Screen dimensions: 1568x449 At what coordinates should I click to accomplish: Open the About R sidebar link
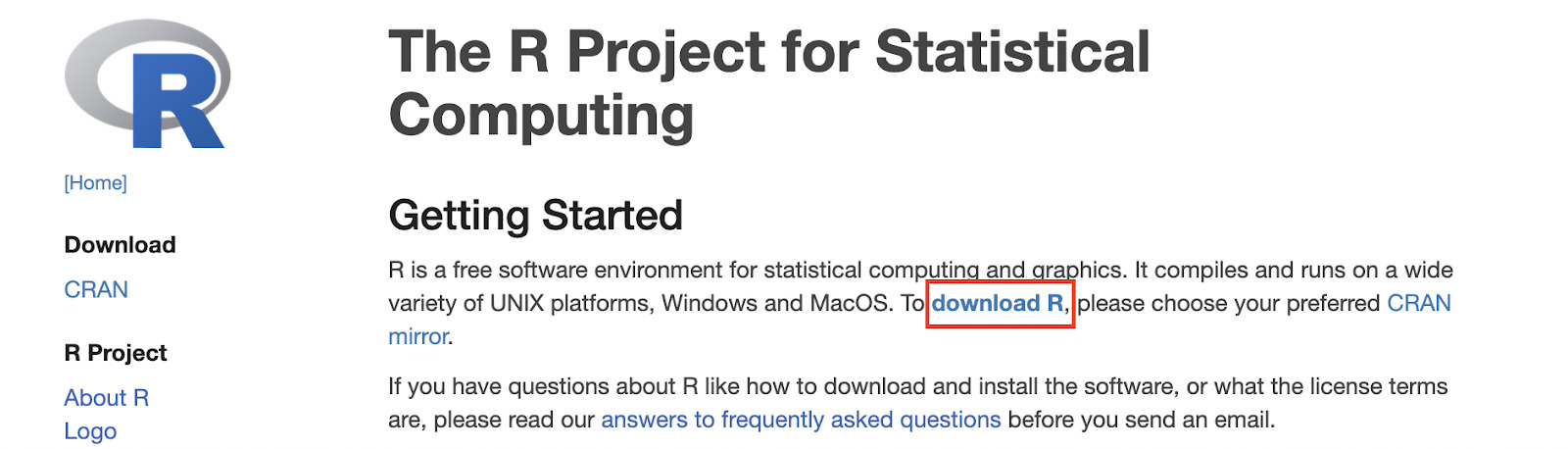tap(106, 398)
